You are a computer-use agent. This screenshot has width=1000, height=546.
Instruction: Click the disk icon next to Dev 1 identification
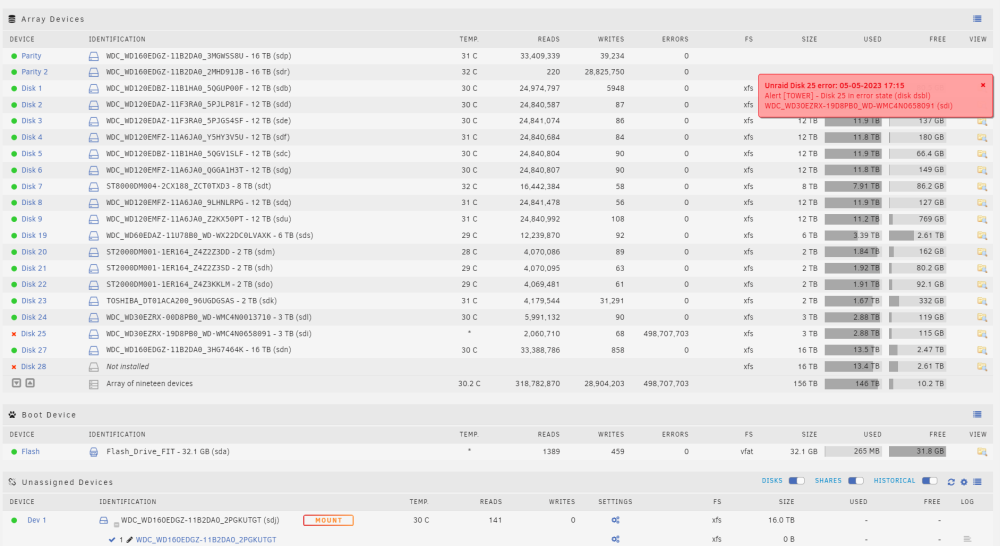103,520
